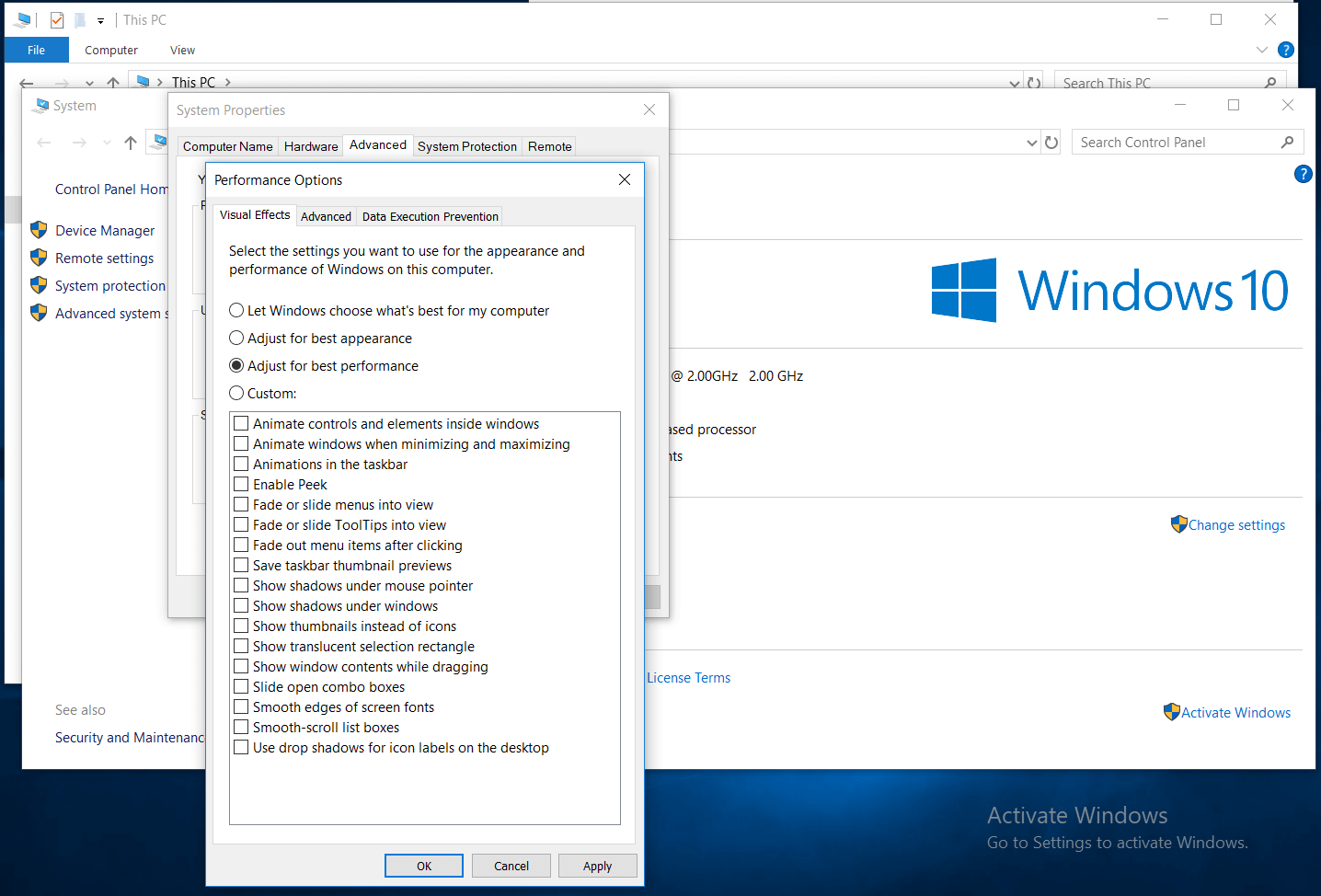Click the Device Manager shield icon

coord(39,230)
